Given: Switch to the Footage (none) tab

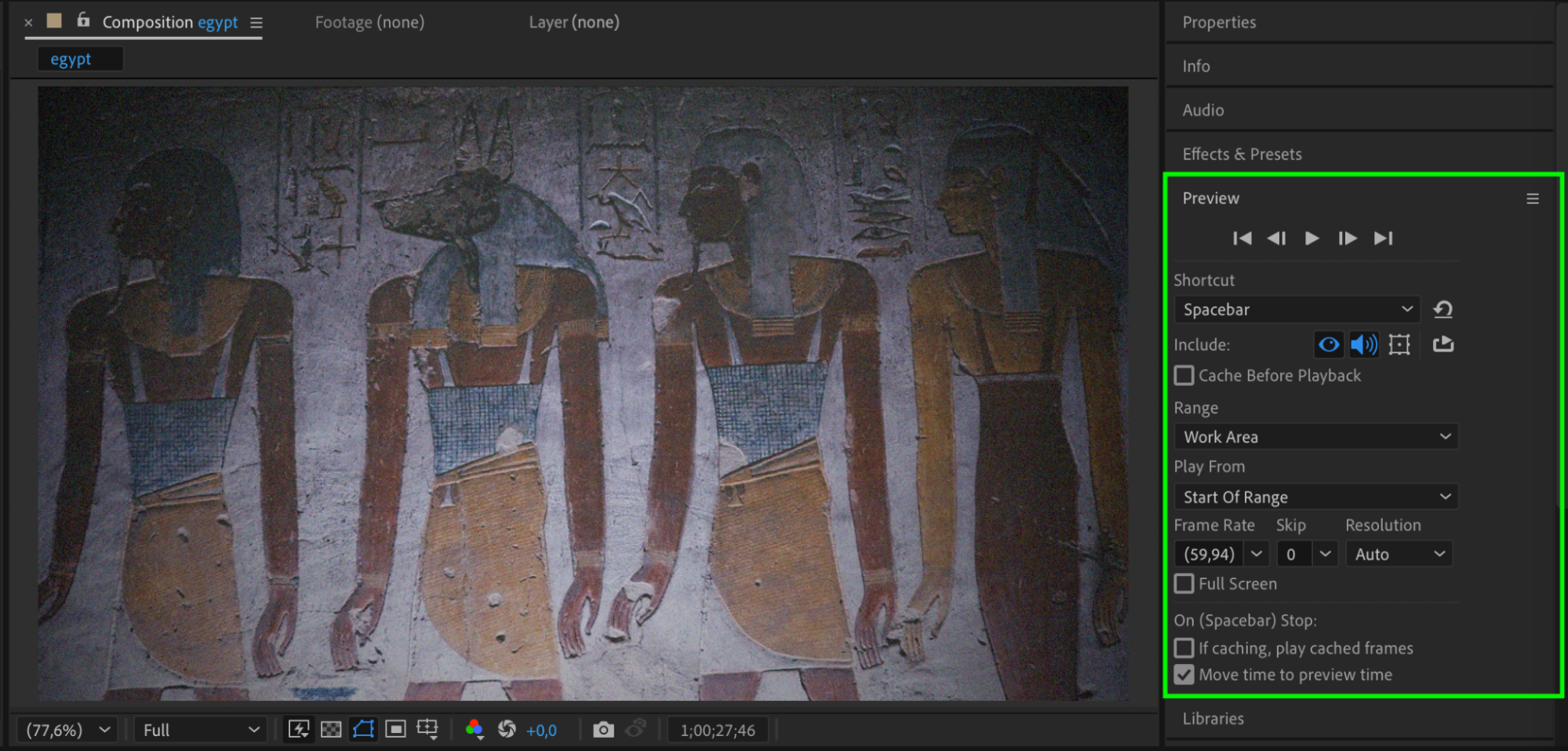Looking at the screenshot, I should (369, 23).
